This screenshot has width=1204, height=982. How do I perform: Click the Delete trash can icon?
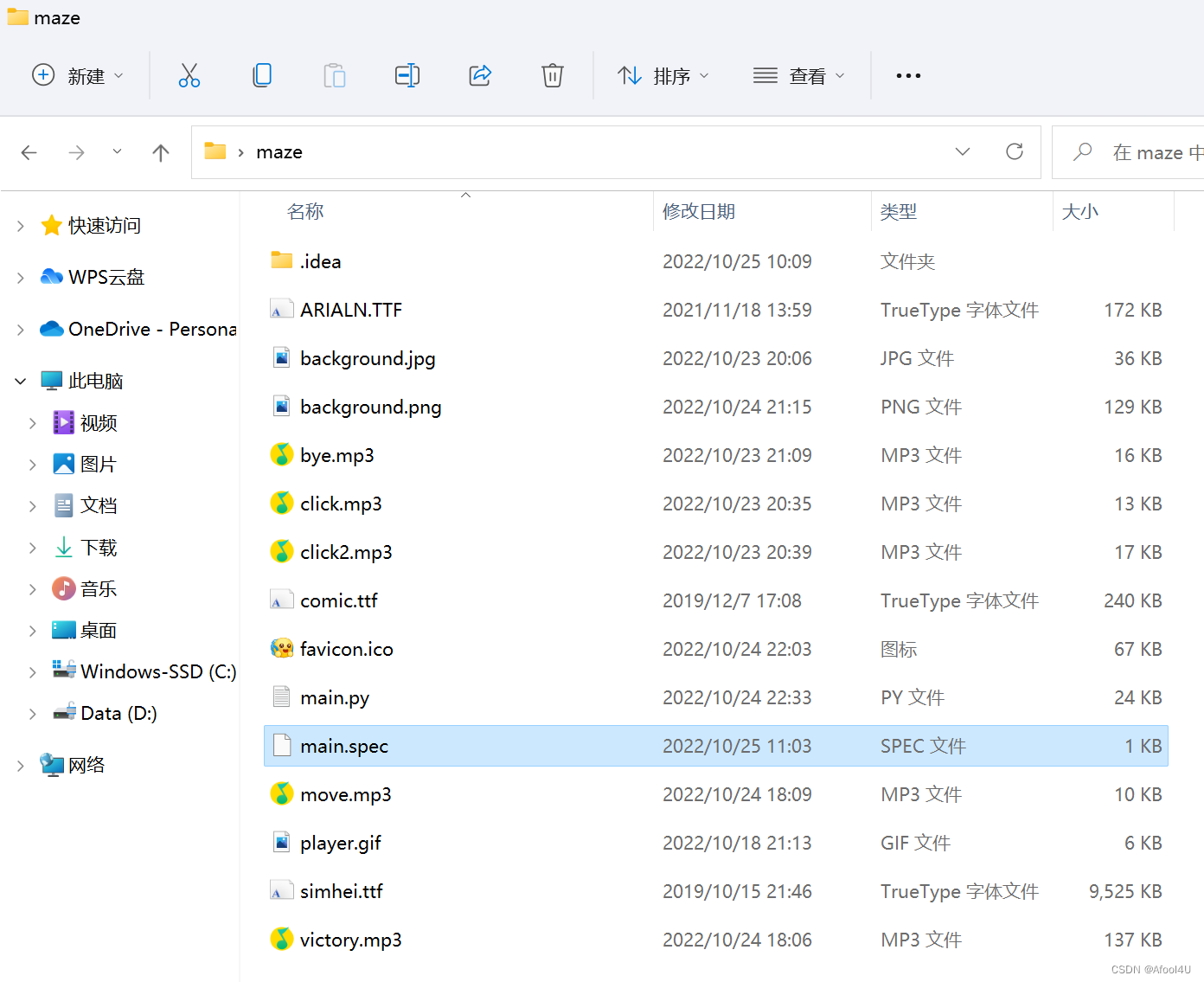click(552, 76)
